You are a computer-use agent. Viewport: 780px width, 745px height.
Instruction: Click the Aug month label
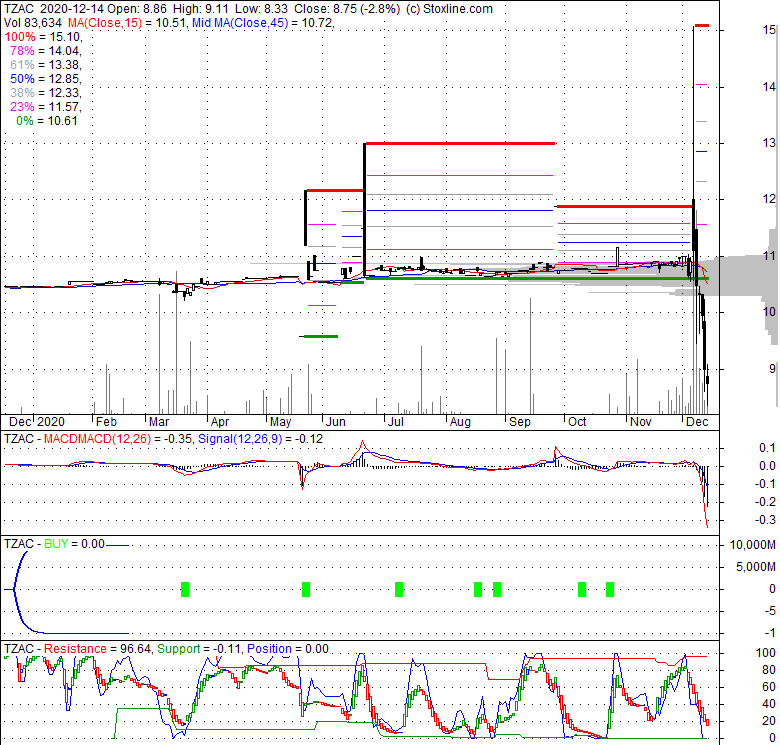[460, 422]
